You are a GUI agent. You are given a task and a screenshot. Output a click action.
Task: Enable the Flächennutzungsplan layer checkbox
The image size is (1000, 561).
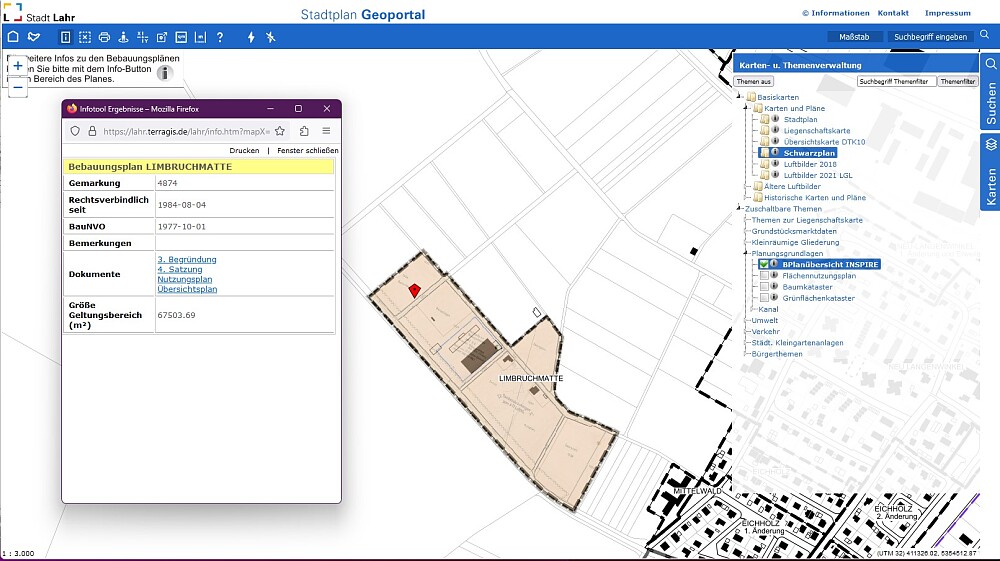click(764, 275)
